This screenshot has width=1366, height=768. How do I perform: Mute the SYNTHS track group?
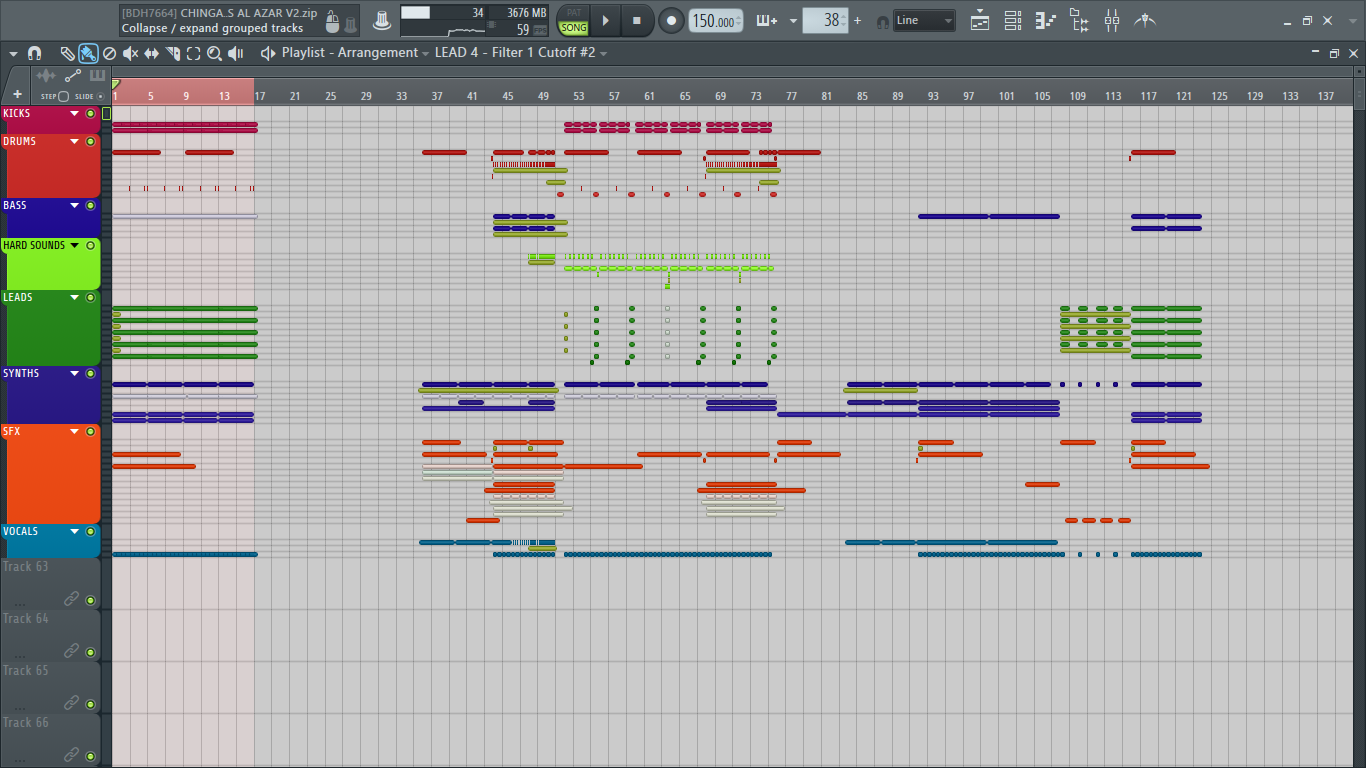(x=90, y=374)
